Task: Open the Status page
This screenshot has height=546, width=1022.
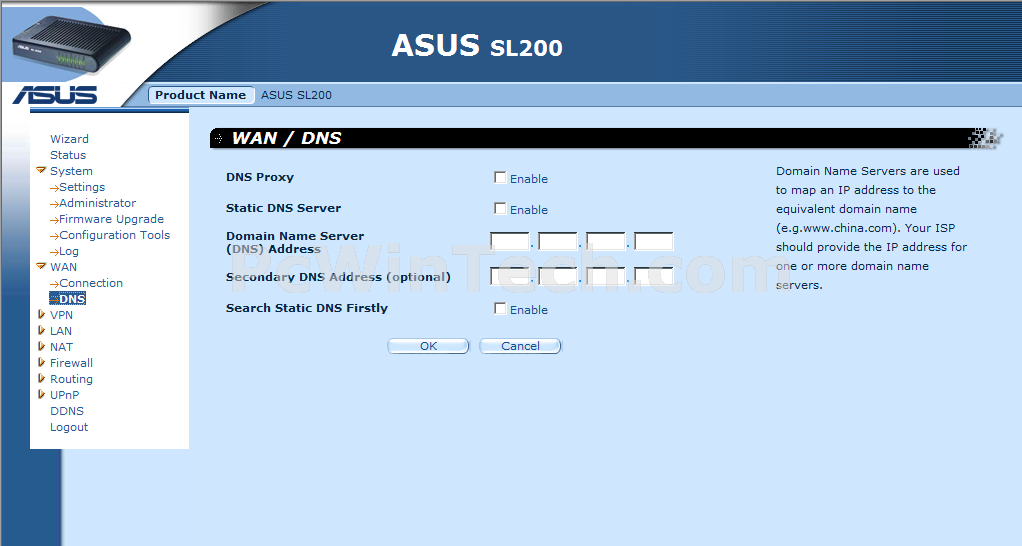Action: click(x=68, y=155)
